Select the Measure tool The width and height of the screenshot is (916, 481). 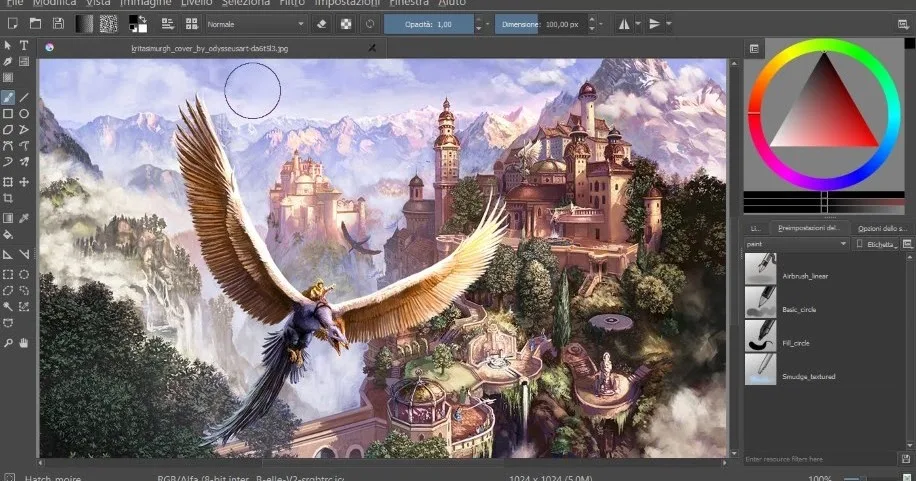click(x=24, y=255)
